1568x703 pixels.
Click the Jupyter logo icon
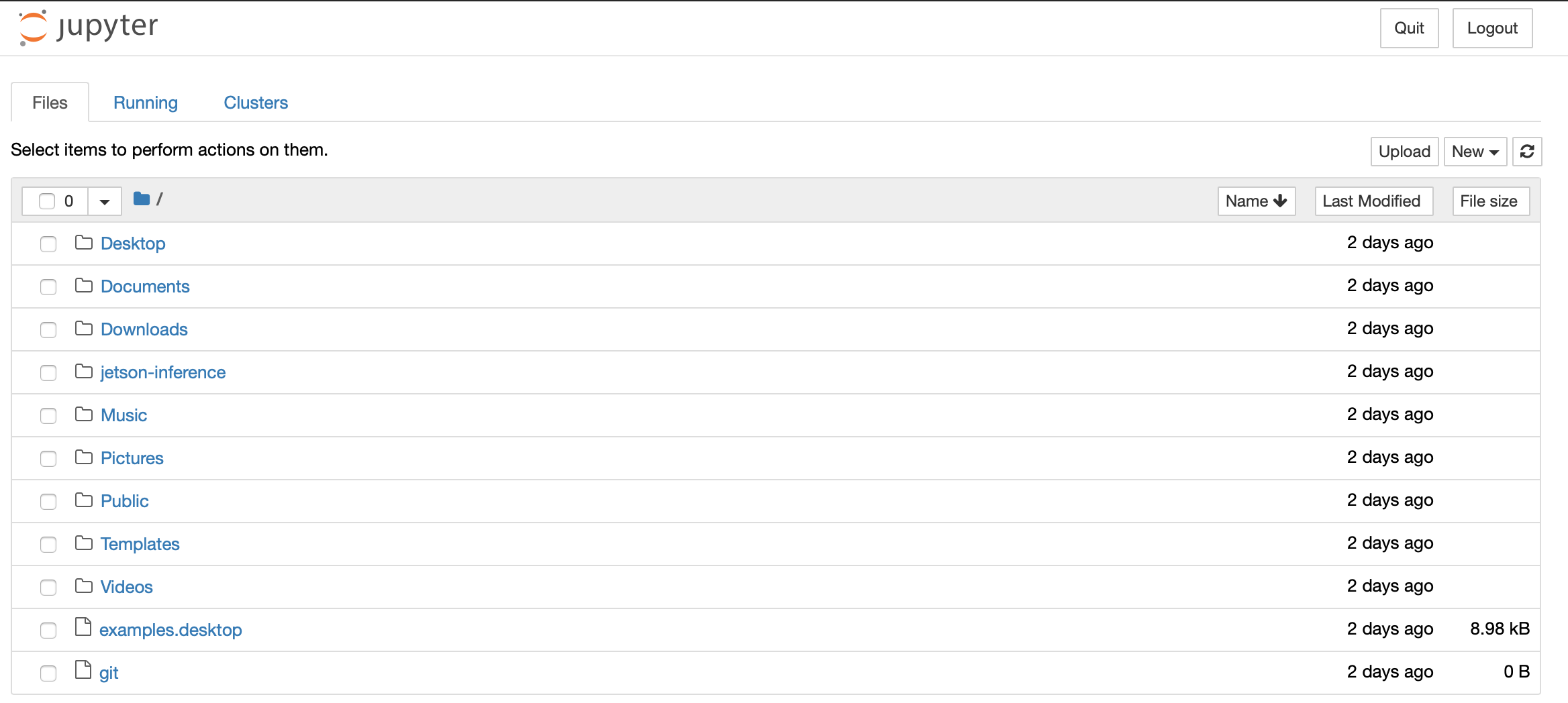pos(34,28)
